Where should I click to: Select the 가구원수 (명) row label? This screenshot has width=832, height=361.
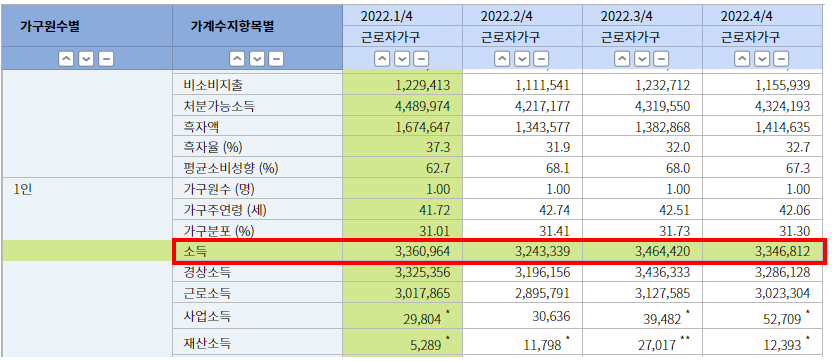[x=218, y=189]
